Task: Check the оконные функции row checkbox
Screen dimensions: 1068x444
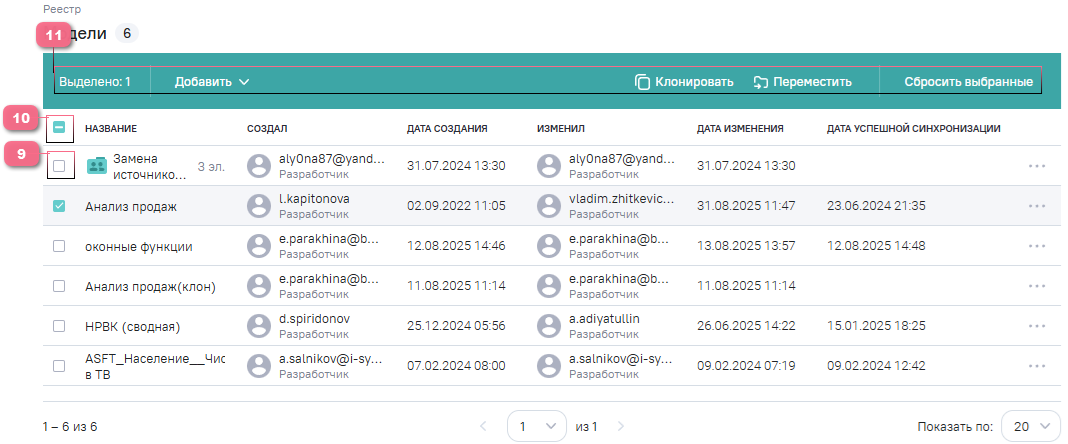Action: [x=59, y=246]
